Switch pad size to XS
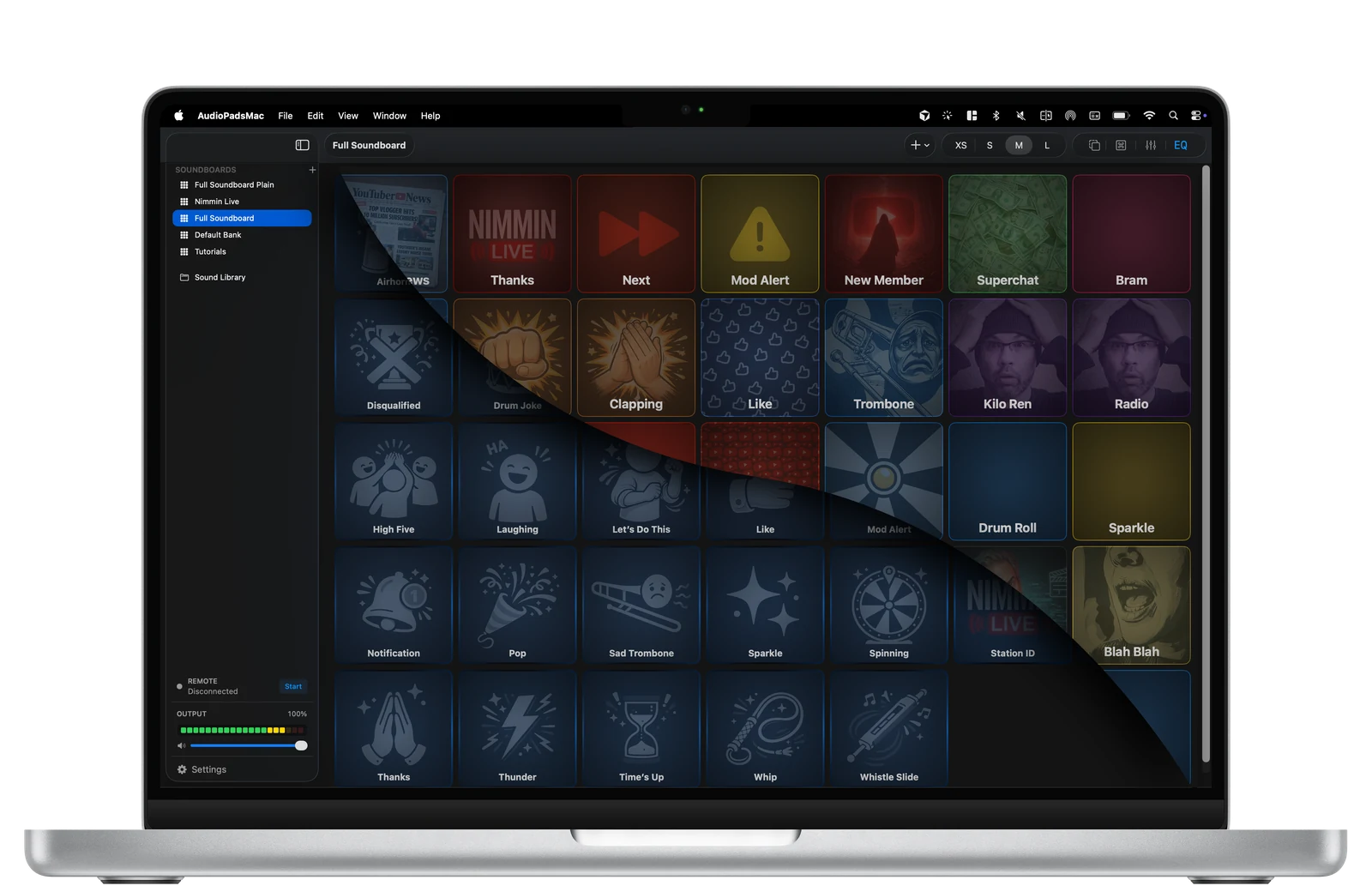Viewport: 1372px width, 892px height. [x=960, y=145]
